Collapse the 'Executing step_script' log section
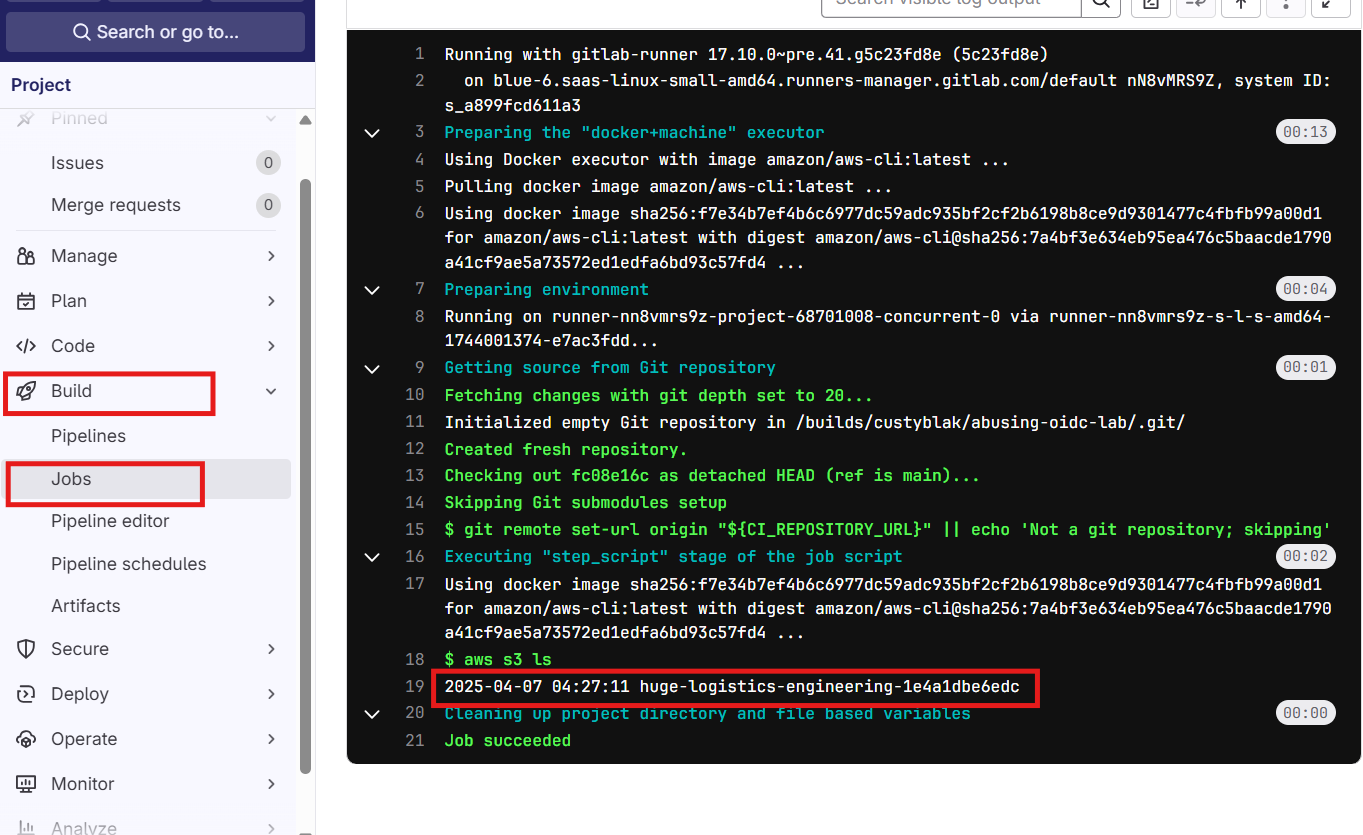This screenshot has width=1363, height=835. point(372,557)
